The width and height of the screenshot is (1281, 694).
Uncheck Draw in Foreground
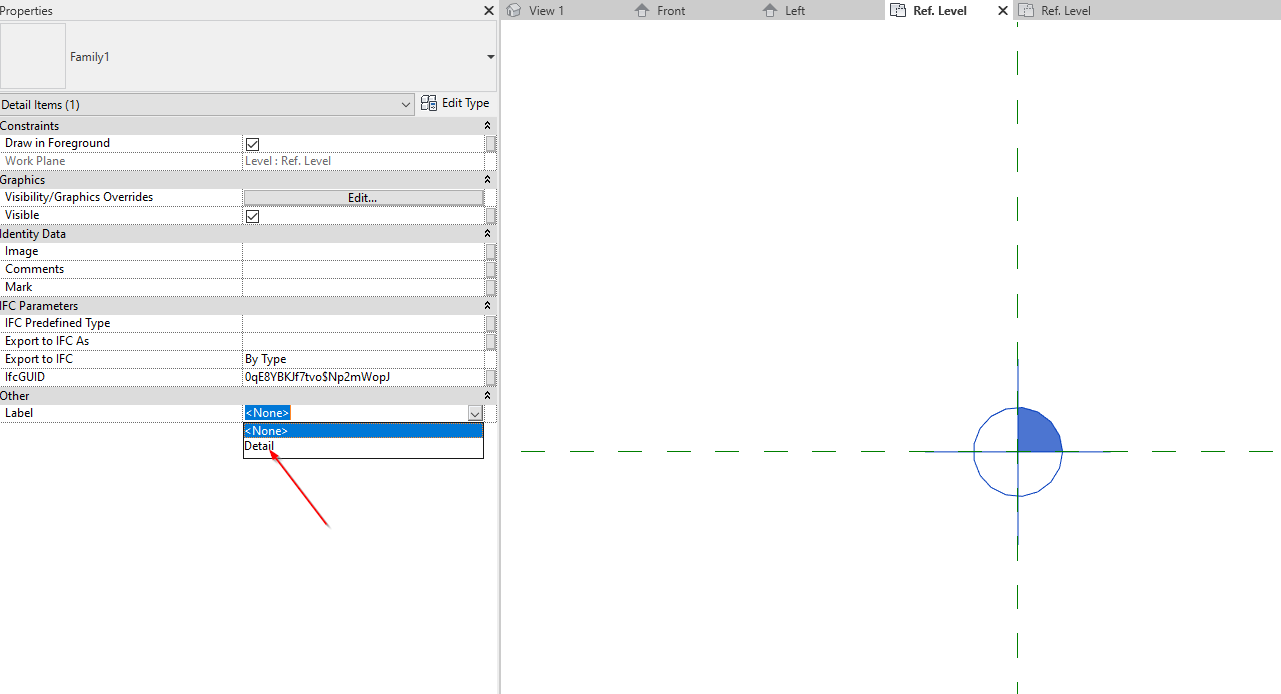(x=252, y=143)
